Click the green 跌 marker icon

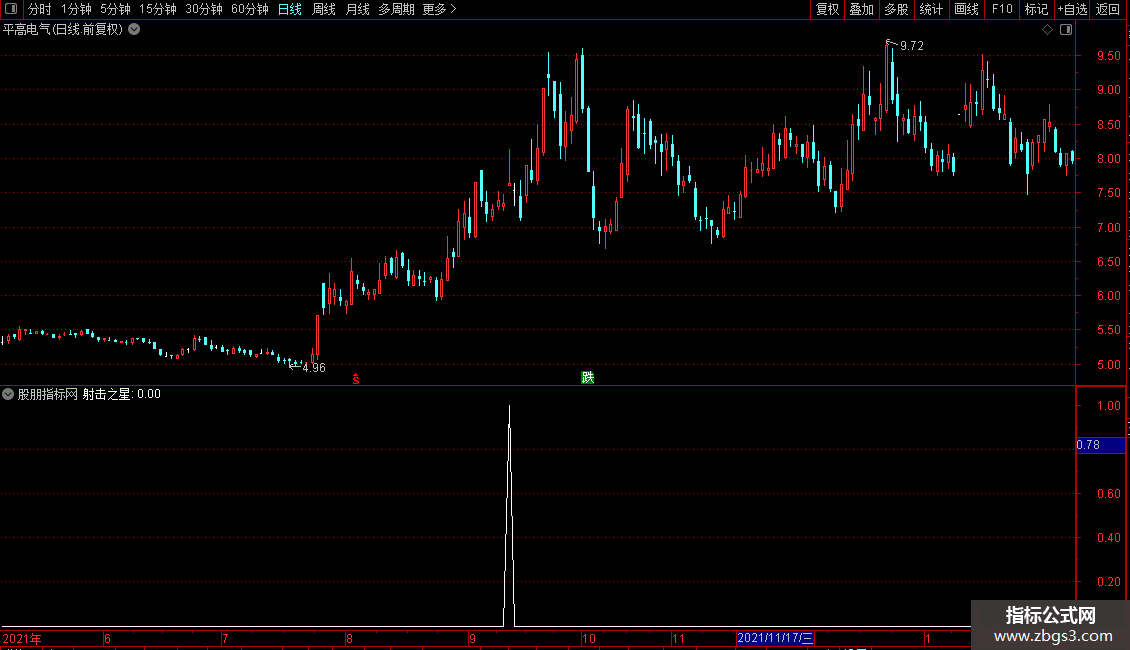pos(587,378)
